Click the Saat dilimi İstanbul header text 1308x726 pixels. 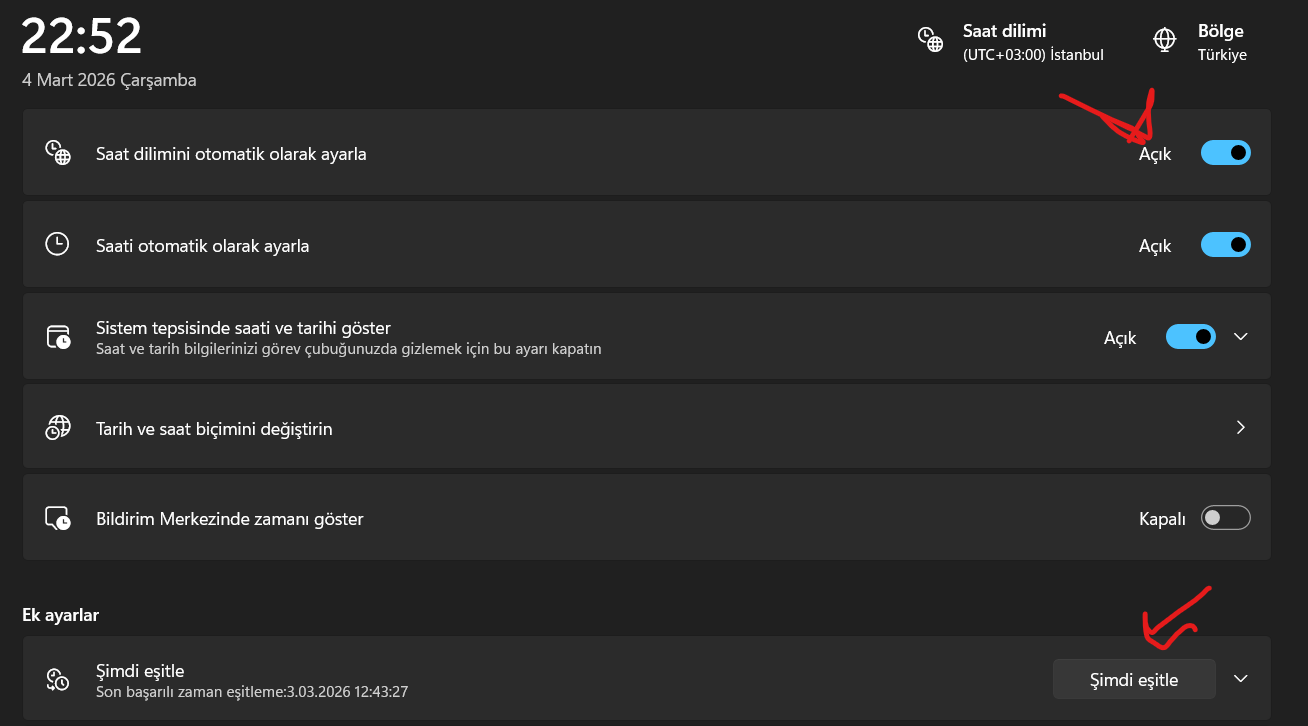point(1032,43)
